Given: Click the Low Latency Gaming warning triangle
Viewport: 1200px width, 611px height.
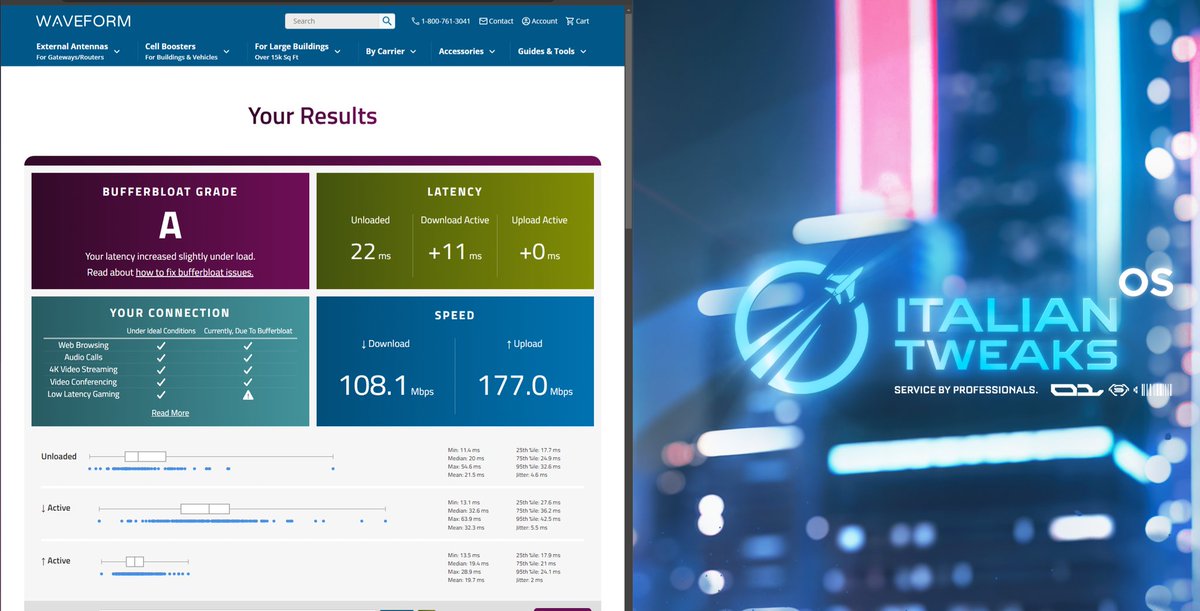Looking at the screenshot, I should [x=248, y=394].
